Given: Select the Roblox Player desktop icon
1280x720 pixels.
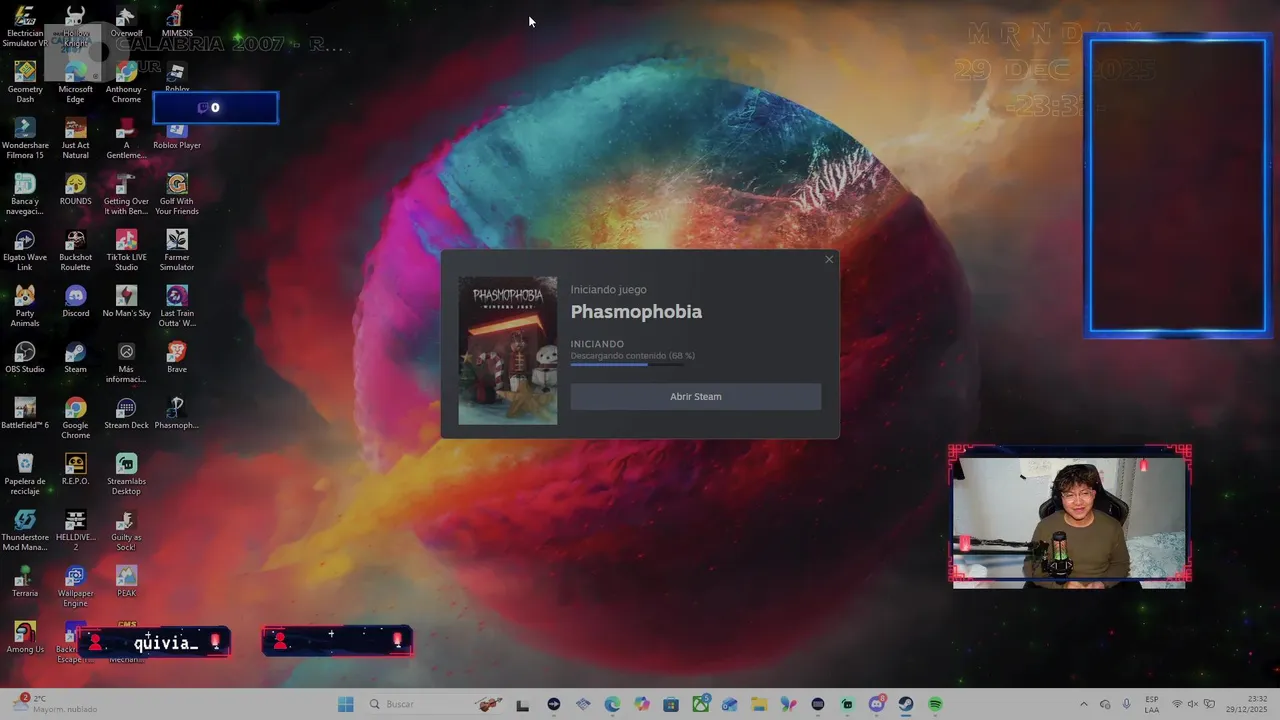Looking at the screenshot, I should pos(177,137).
